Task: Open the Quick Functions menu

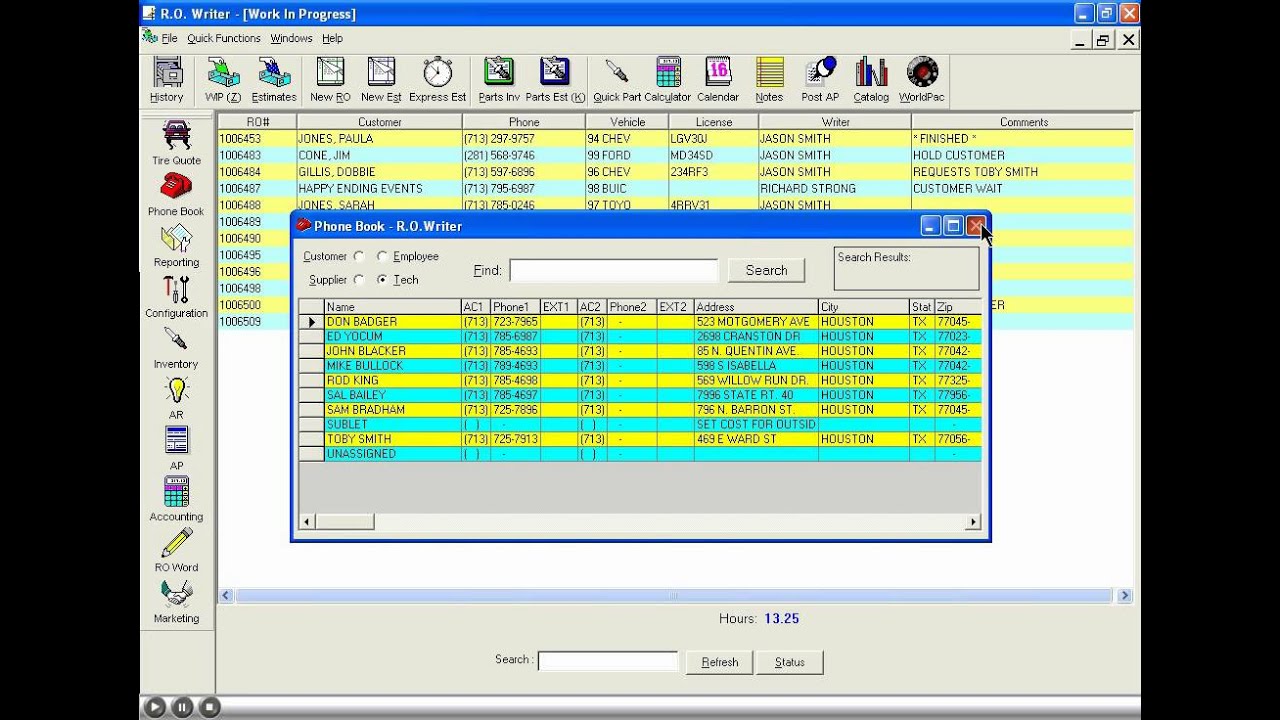Action: (223, 38)
